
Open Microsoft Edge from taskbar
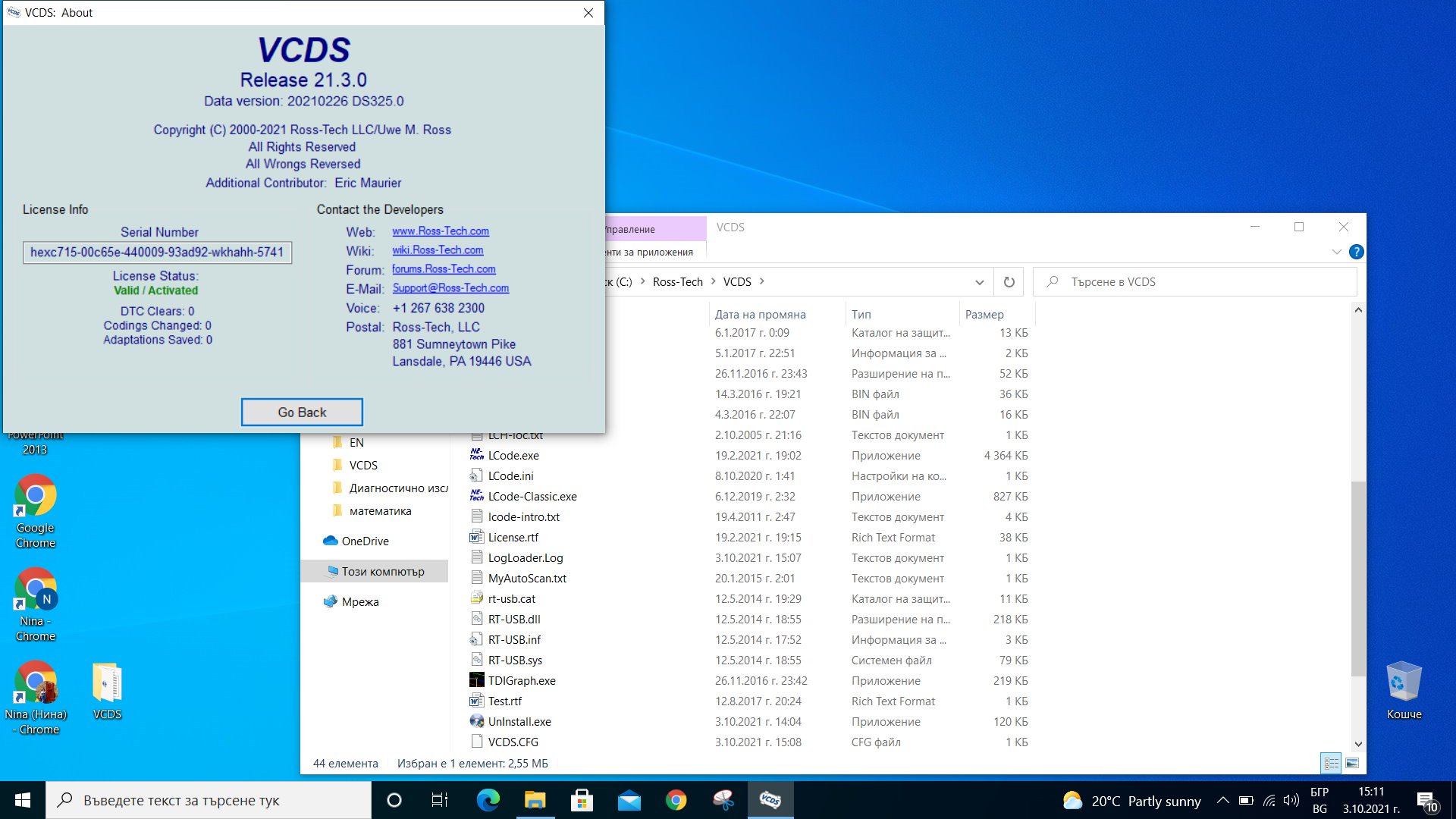pyautogui.click(x=488, y=800)
